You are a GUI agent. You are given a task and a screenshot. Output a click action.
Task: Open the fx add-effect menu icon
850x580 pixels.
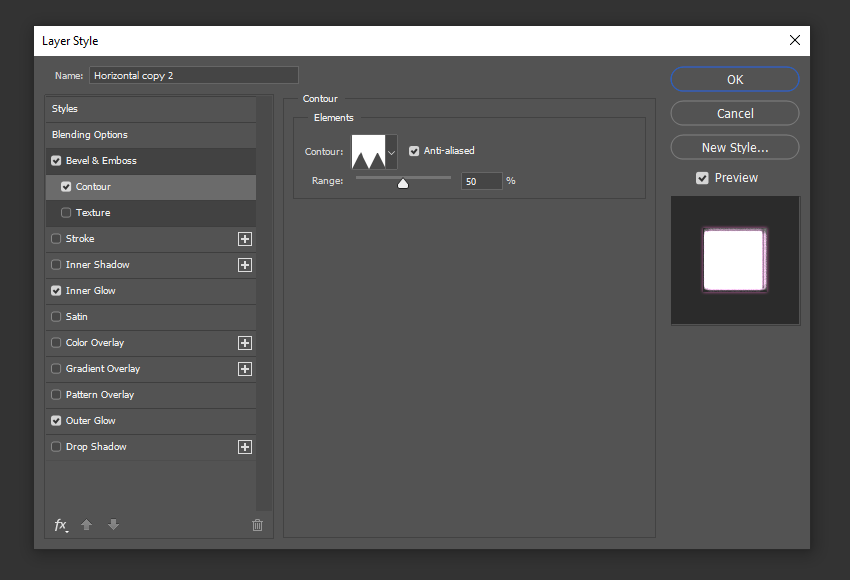click(61, 525)
